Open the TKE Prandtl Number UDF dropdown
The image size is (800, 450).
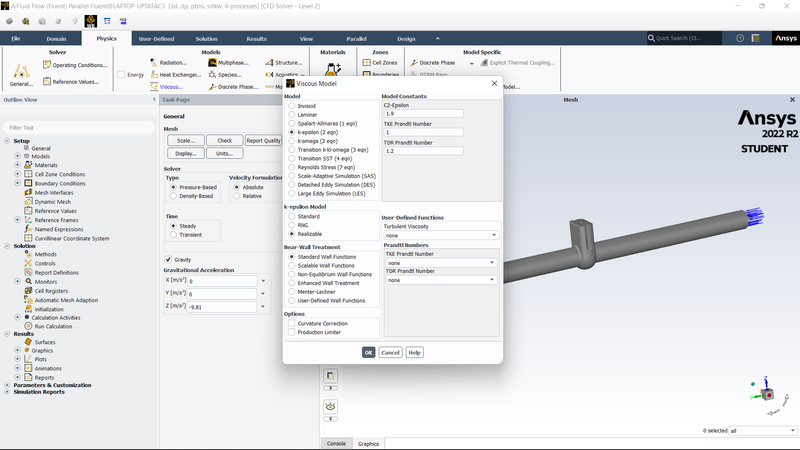(x=441, y=263)
